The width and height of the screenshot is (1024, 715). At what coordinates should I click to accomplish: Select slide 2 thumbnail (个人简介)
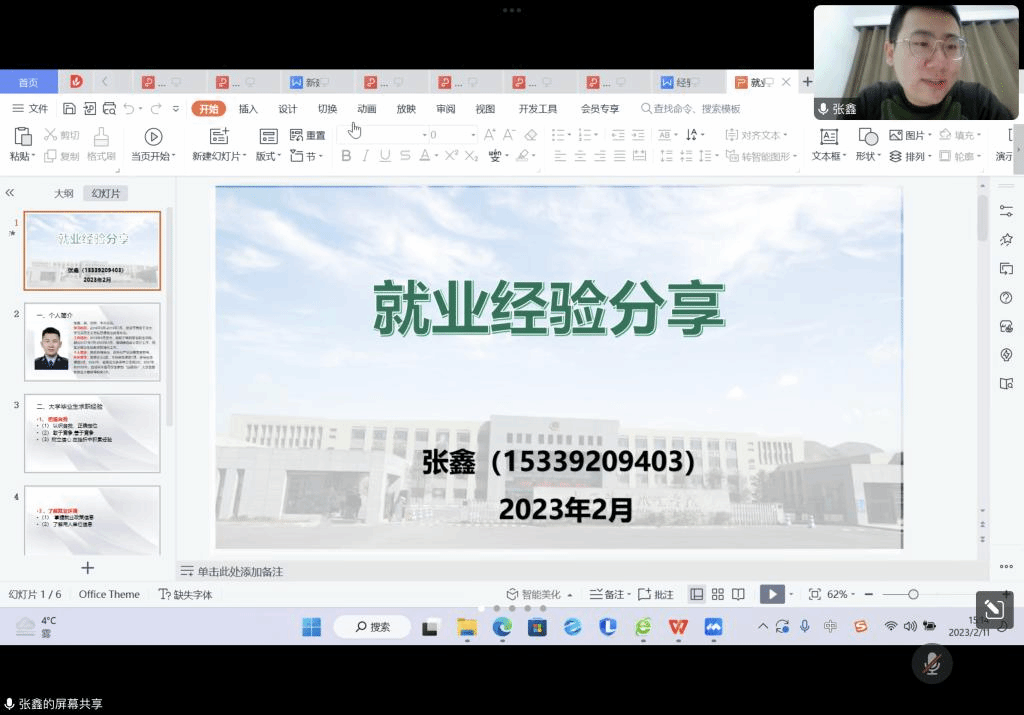[x=92, y=342]
